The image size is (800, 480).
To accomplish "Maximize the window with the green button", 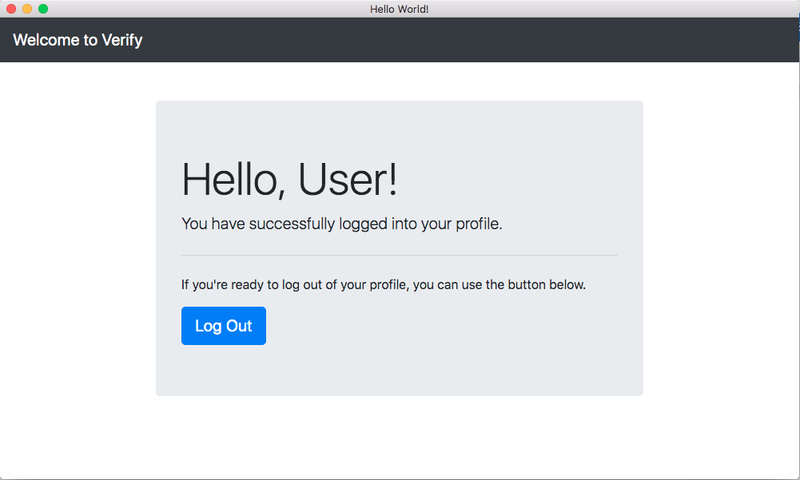I will coord(43,9).
